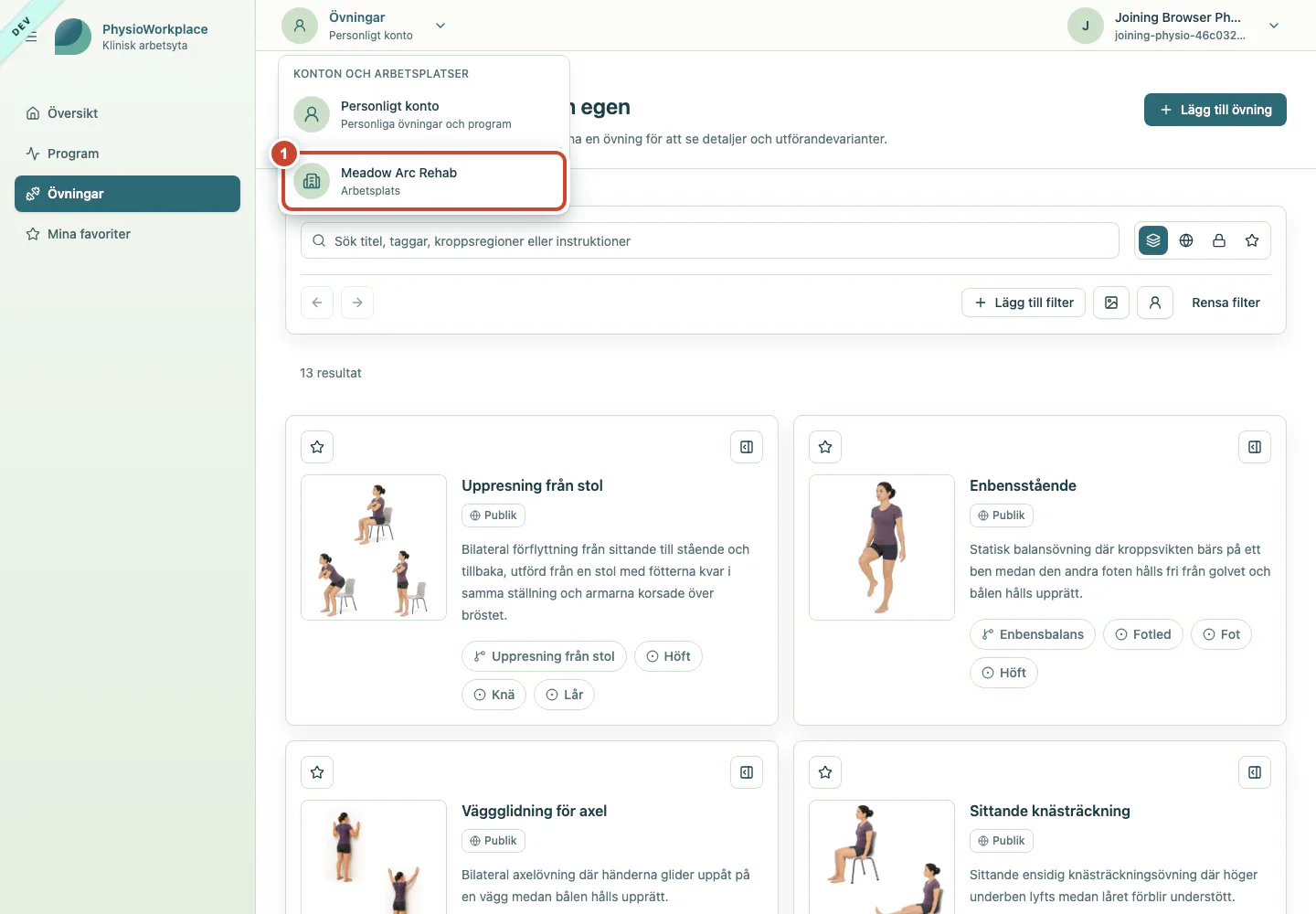
Task: Open the Enbensstående exercise thumbnail
Action: point(882,547)
